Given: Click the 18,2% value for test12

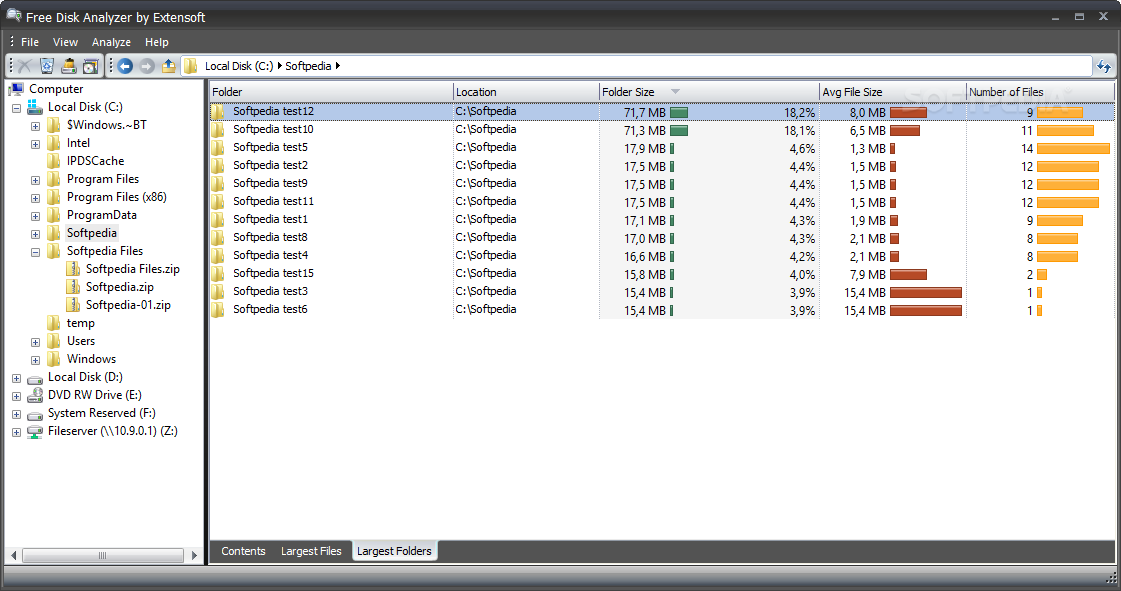Looking at the screenshot, I should click(799, 112).
